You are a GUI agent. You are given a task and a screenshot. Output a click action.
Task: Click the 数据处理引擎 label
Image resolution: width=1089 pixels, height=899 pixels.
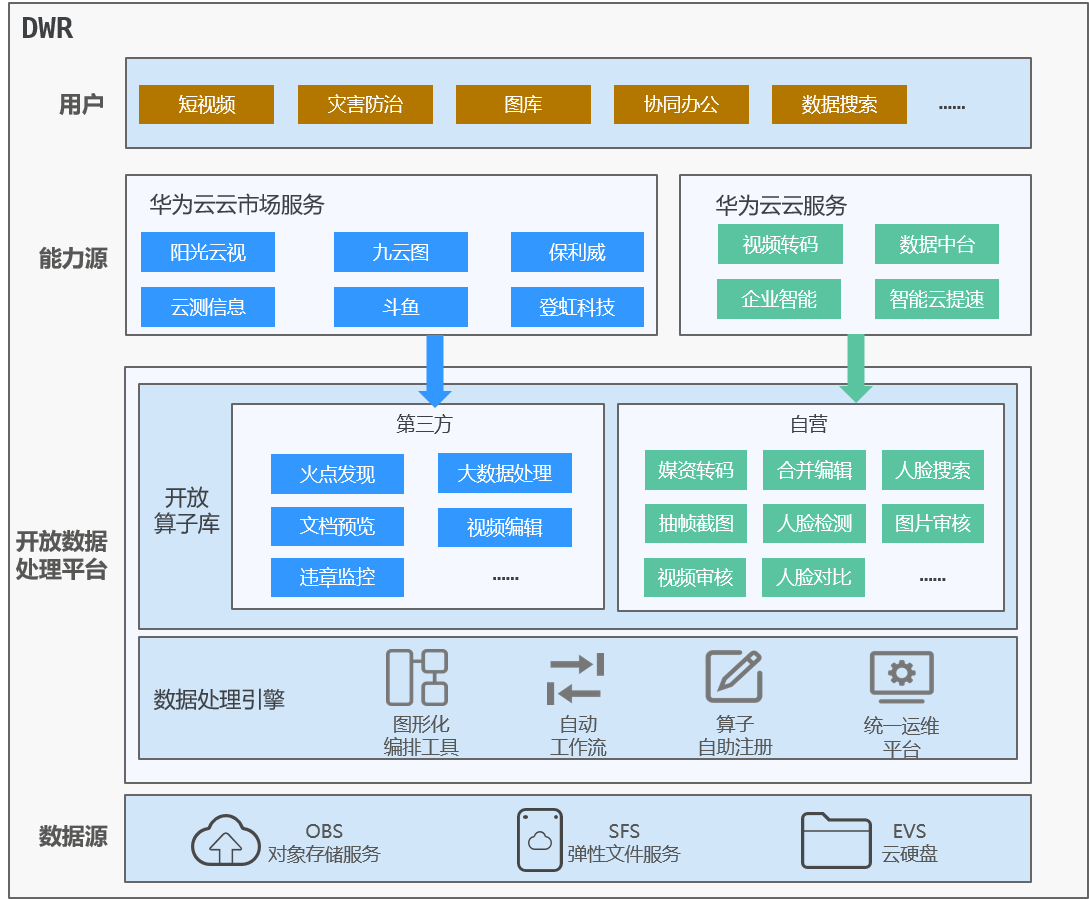pos(219,699)
